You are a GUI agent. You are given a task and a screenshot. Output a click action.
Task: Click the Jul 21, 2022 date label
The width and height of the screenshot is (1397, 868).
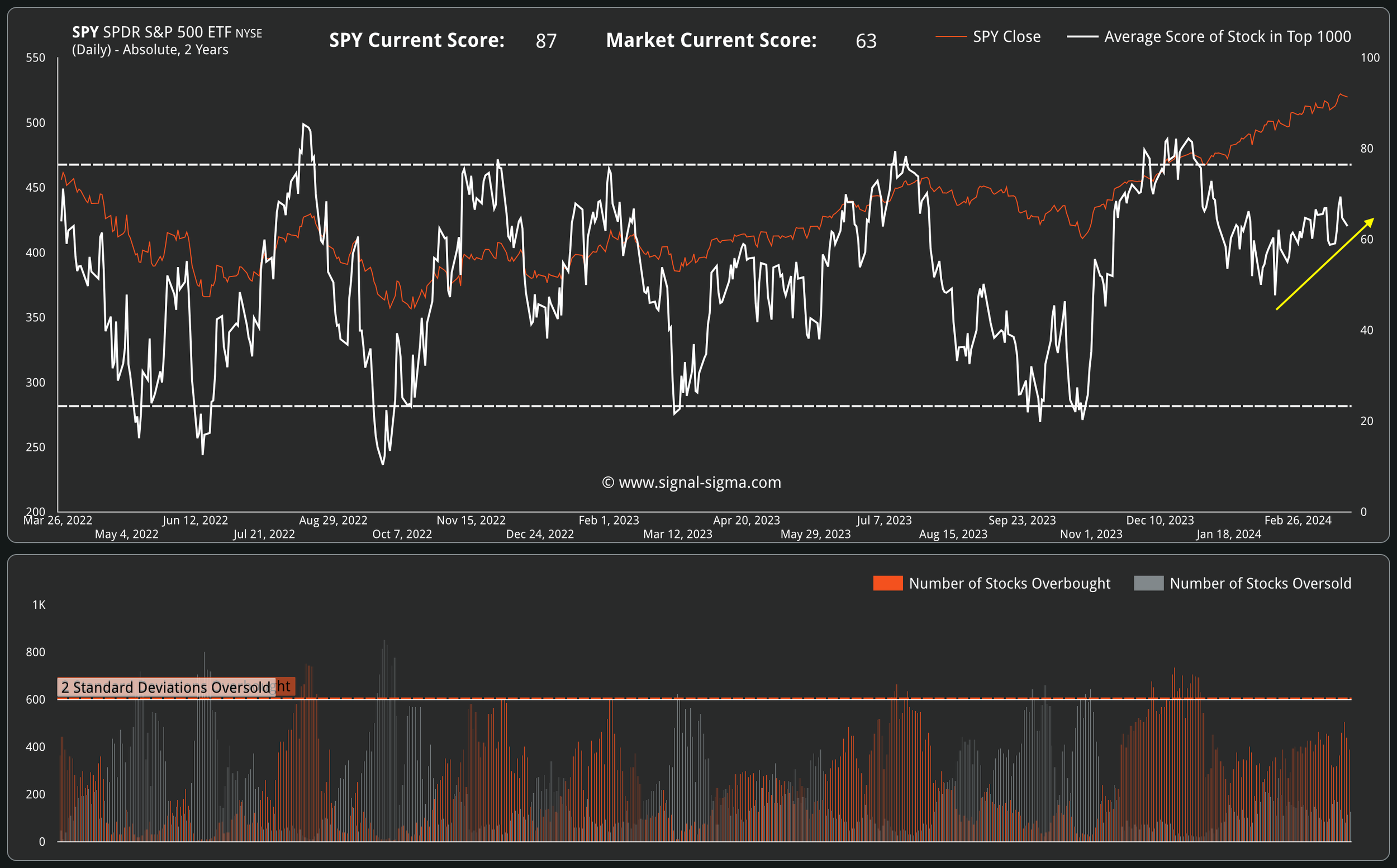point(264,534)
